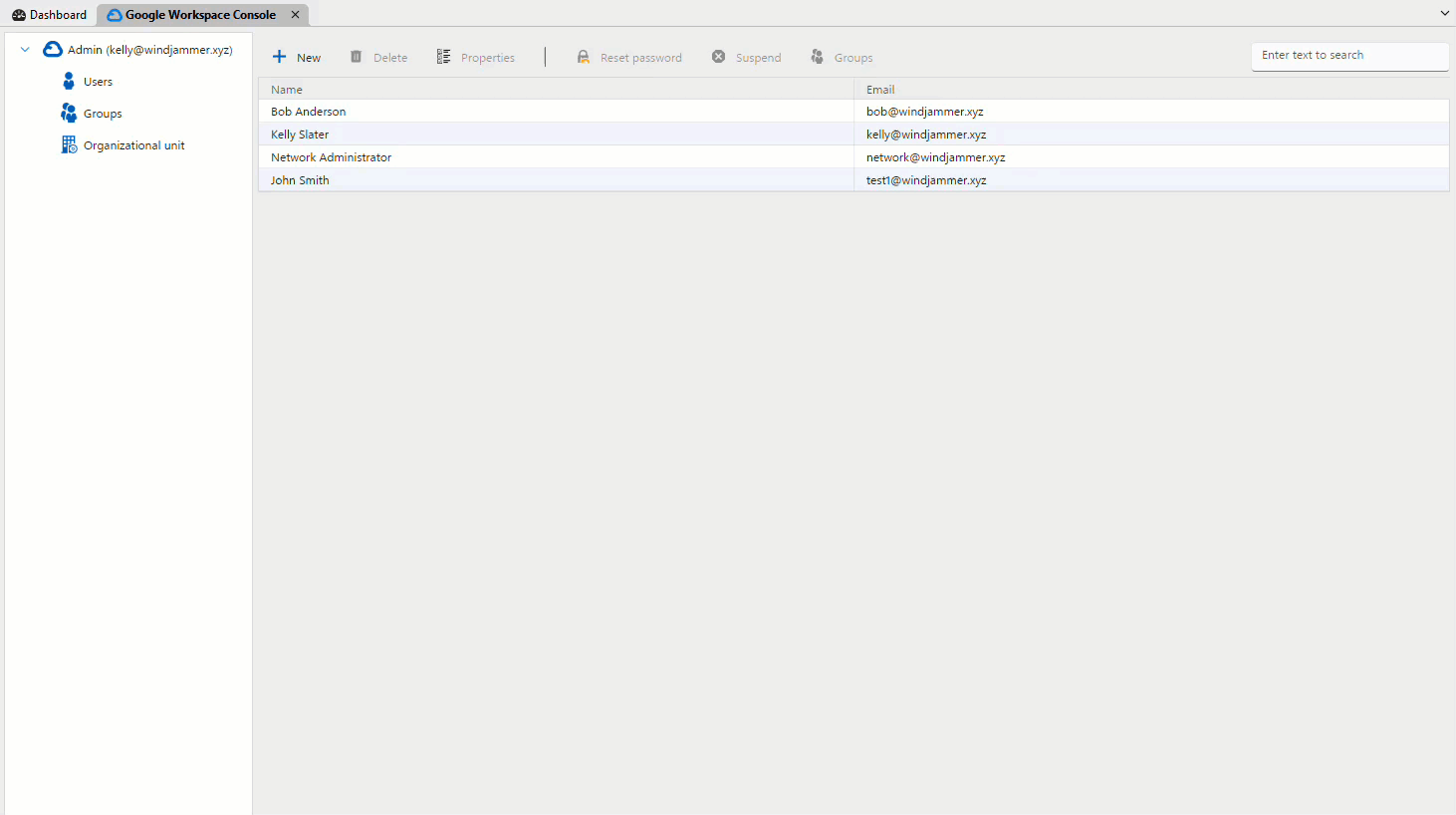The height and width of the screenshot is (815, 1456).
Task: Close the Google Workspace Console tab
Action: [295, 15]
